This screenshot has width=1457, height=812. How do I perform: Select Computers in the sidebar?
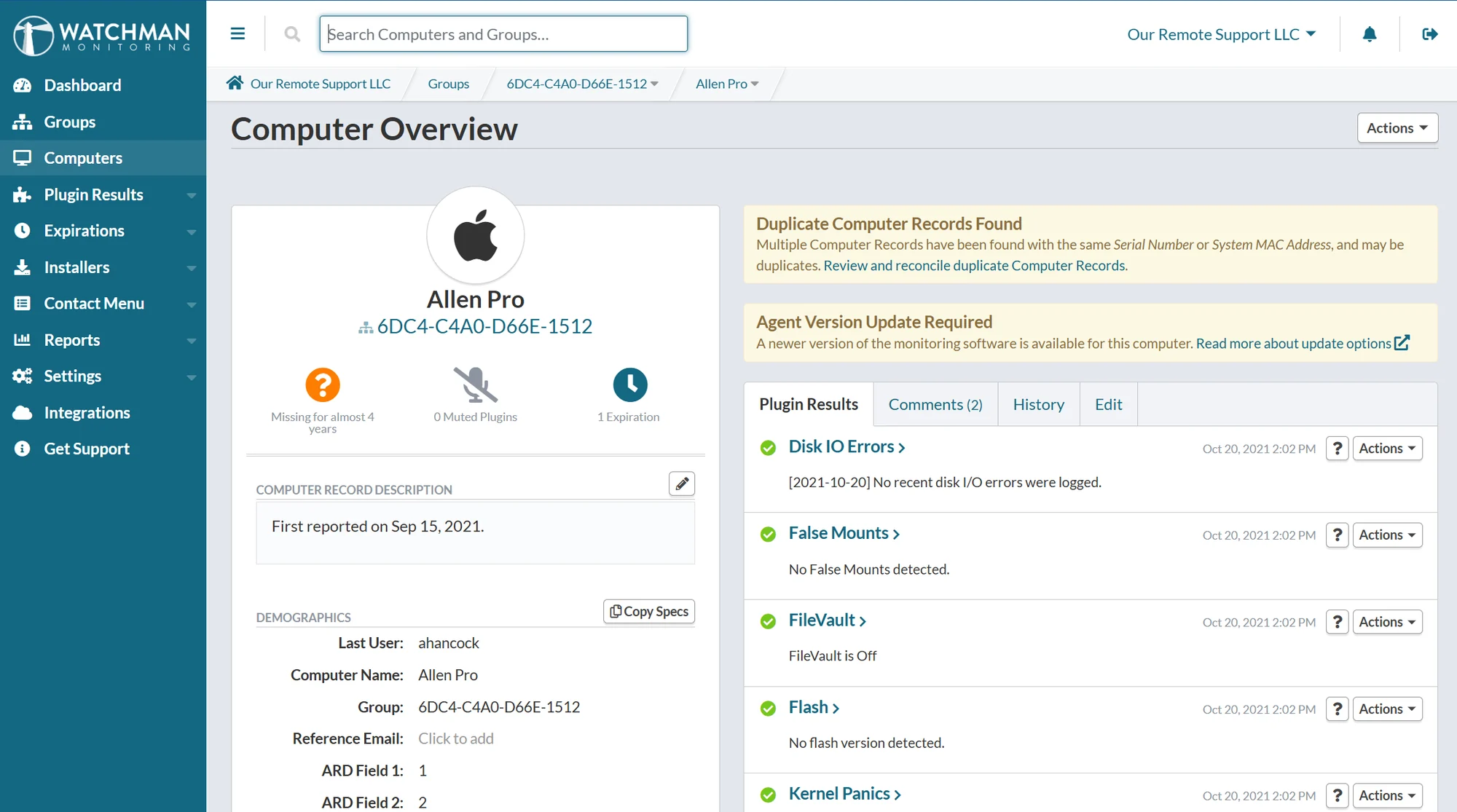pos(103,158)
